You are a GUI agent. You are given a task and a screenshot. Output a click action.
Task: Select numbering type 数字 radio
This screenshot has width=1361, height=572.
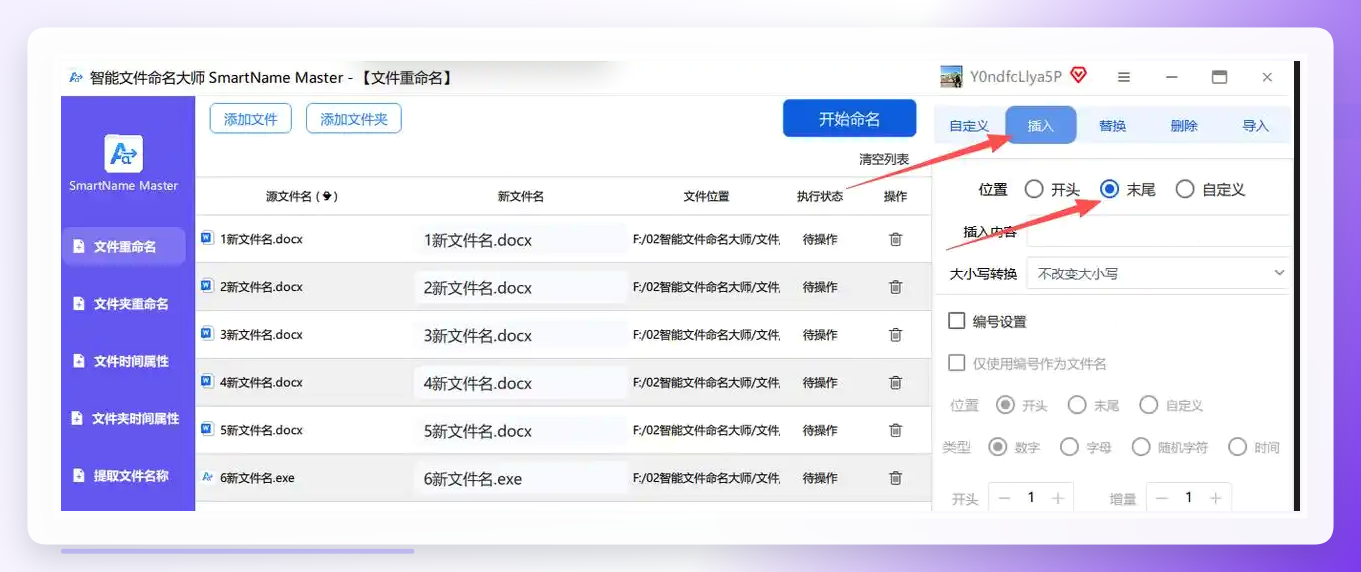(x=998, y=447)
